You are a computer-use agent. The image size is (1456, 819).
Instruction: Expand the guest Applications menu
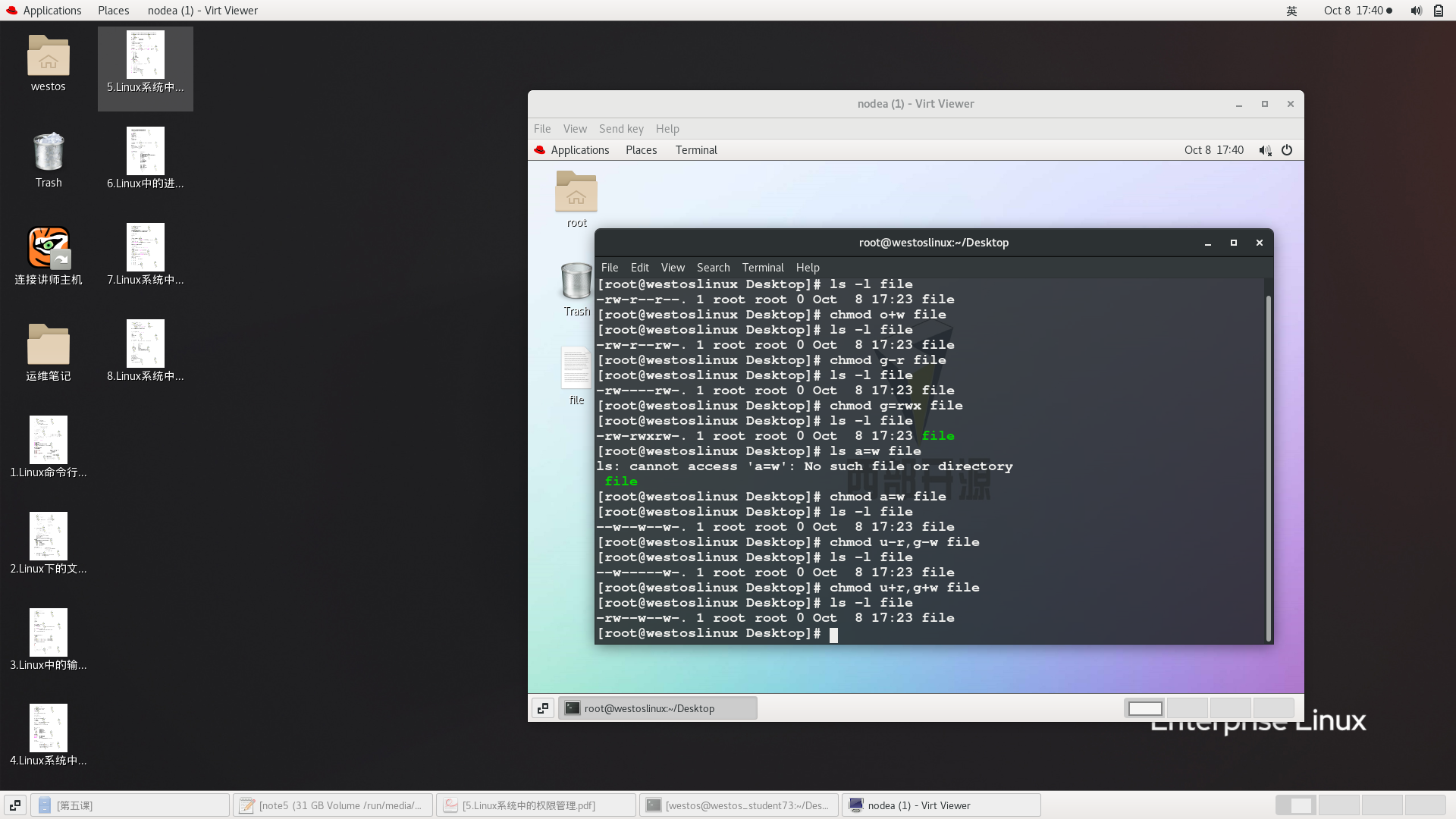579,150
